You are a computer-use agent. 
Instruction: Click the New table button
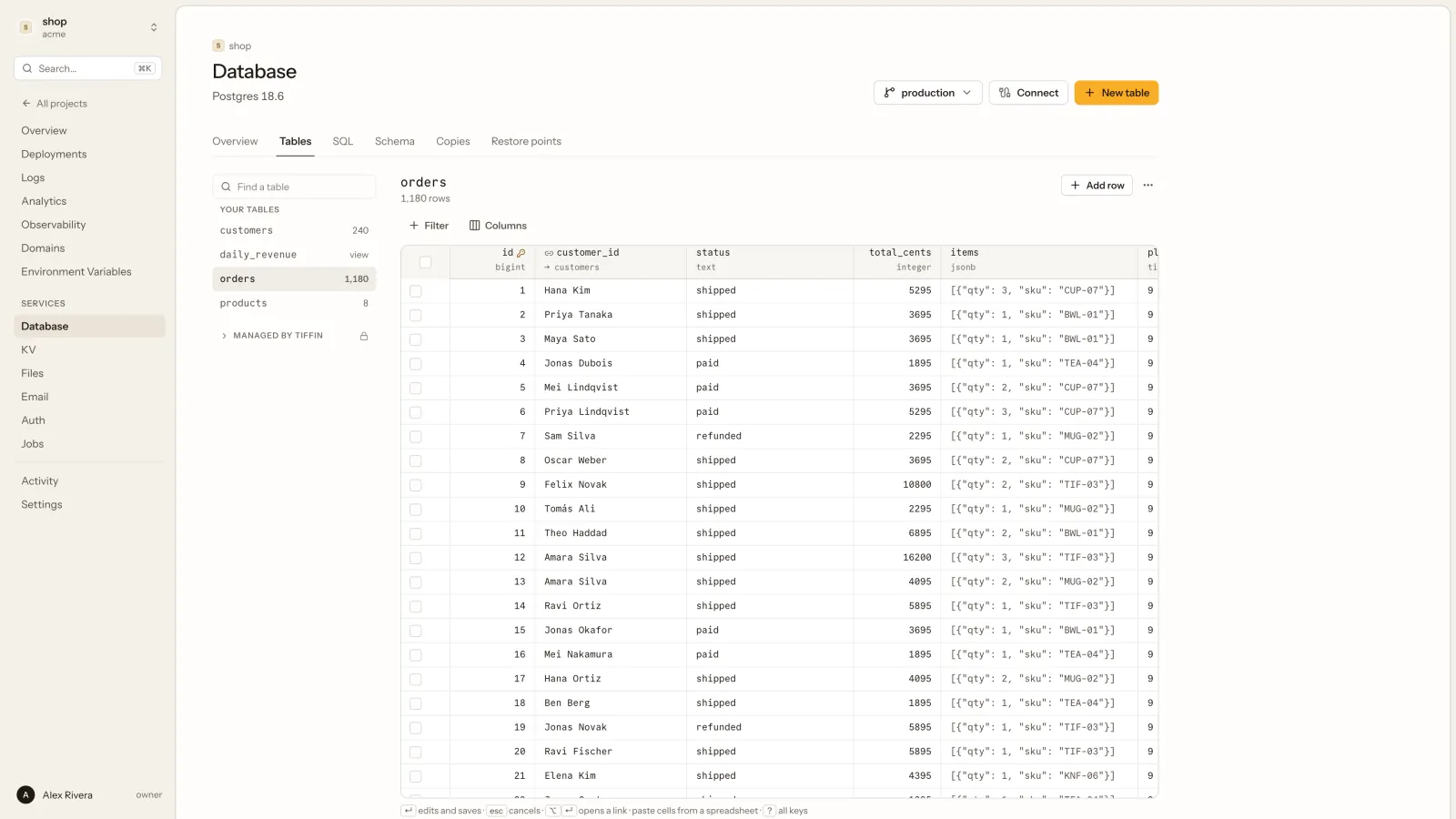coord(1116,93)
